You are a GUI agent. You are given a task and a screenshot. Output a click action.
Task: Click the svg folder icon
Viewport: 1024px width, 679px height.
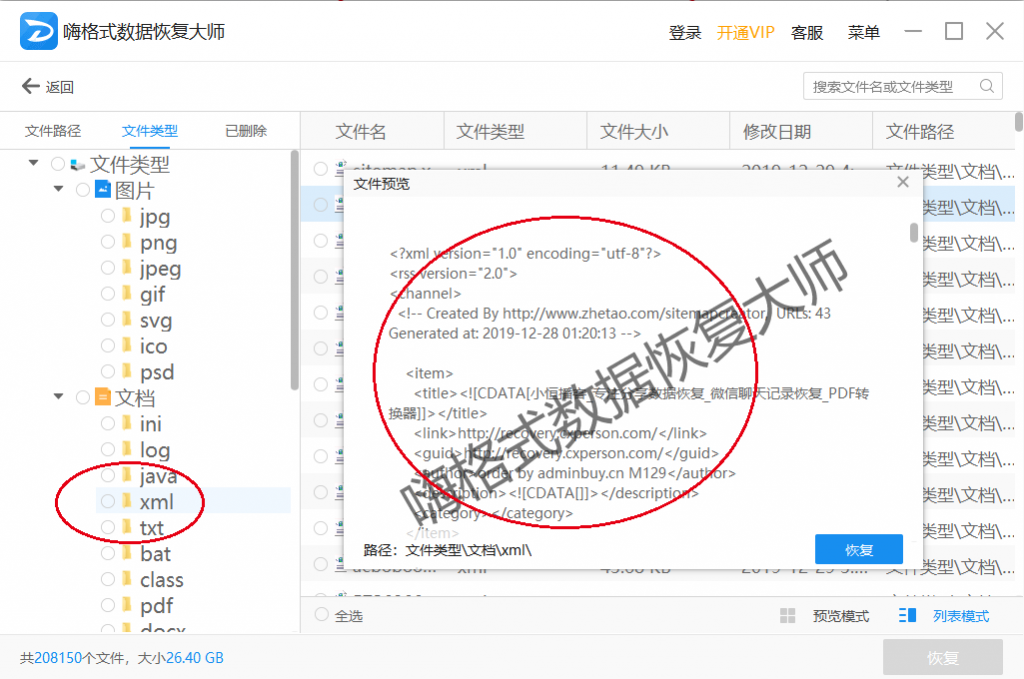pyautogui.click(x=127, y=319)
